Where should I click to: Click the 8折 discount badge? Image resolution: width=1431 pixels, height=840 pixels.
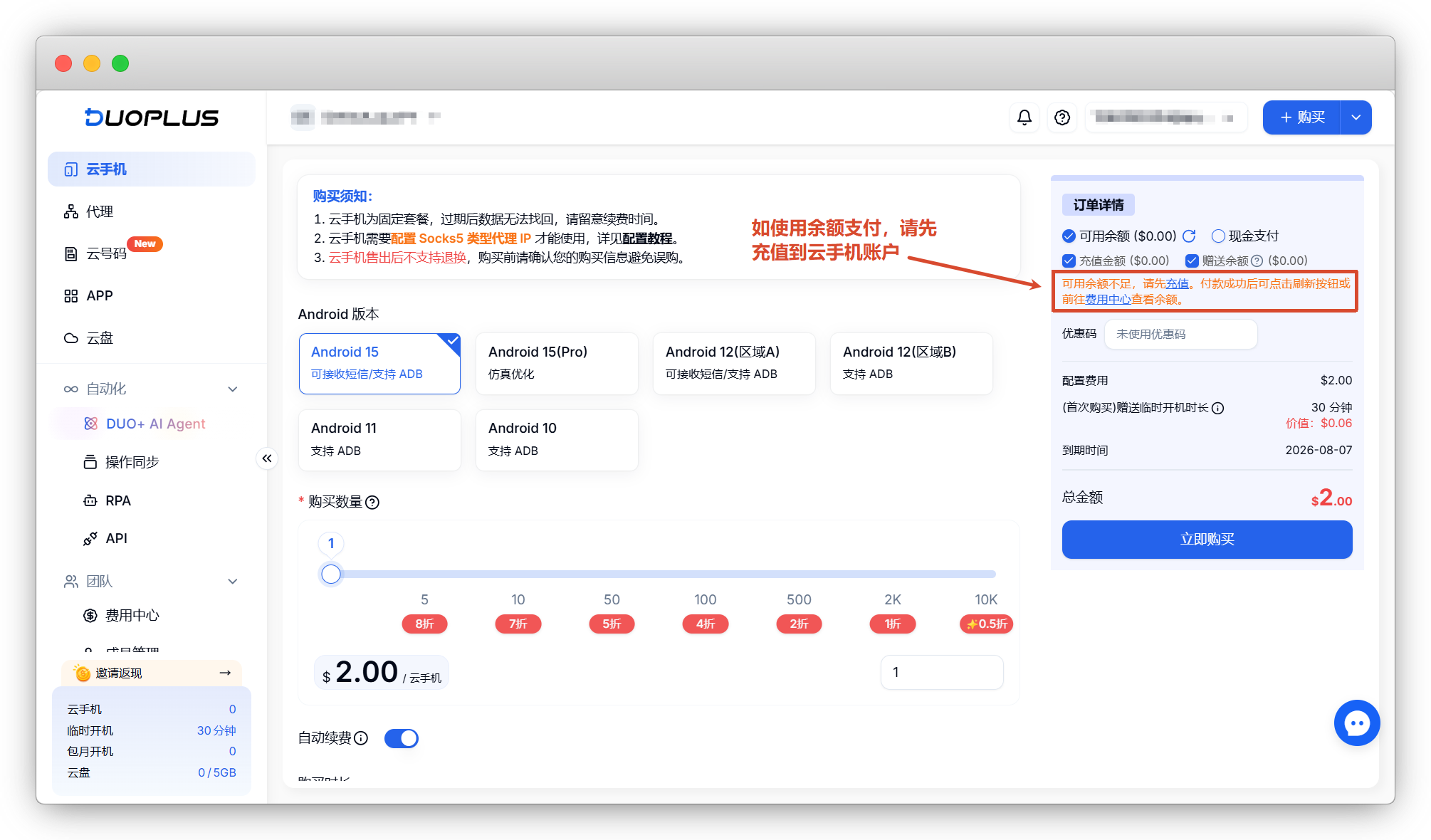pos(424,624)
